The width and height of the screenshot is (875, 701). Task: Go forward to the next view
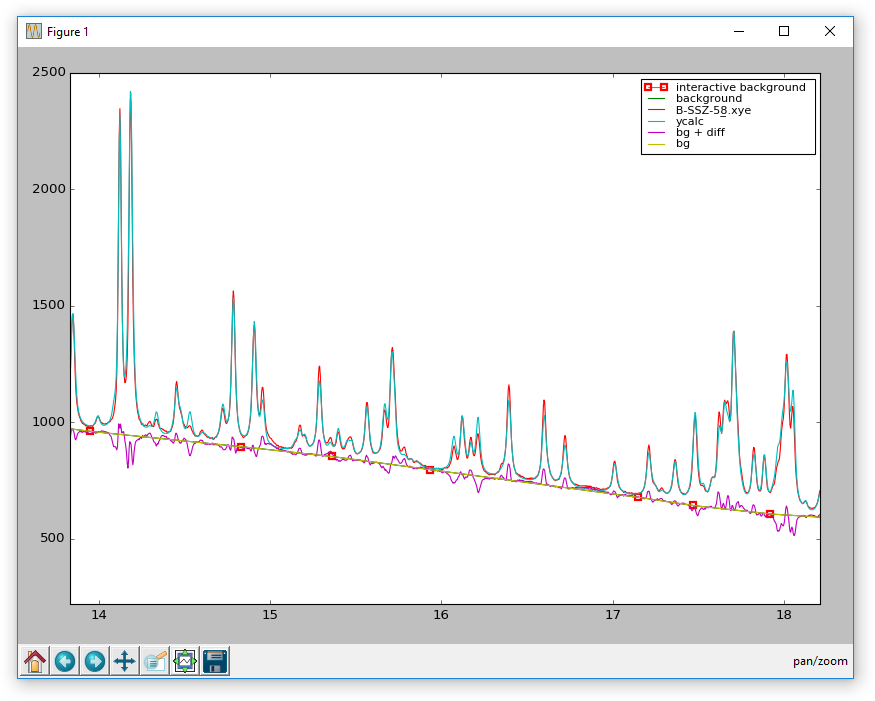pyautogui.click(x=95, y=661)
